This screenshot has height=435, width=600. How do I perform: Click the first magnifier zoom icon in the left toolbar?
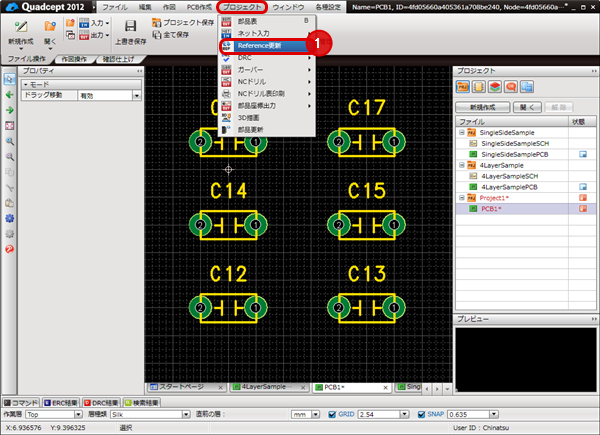pos(10,141)
